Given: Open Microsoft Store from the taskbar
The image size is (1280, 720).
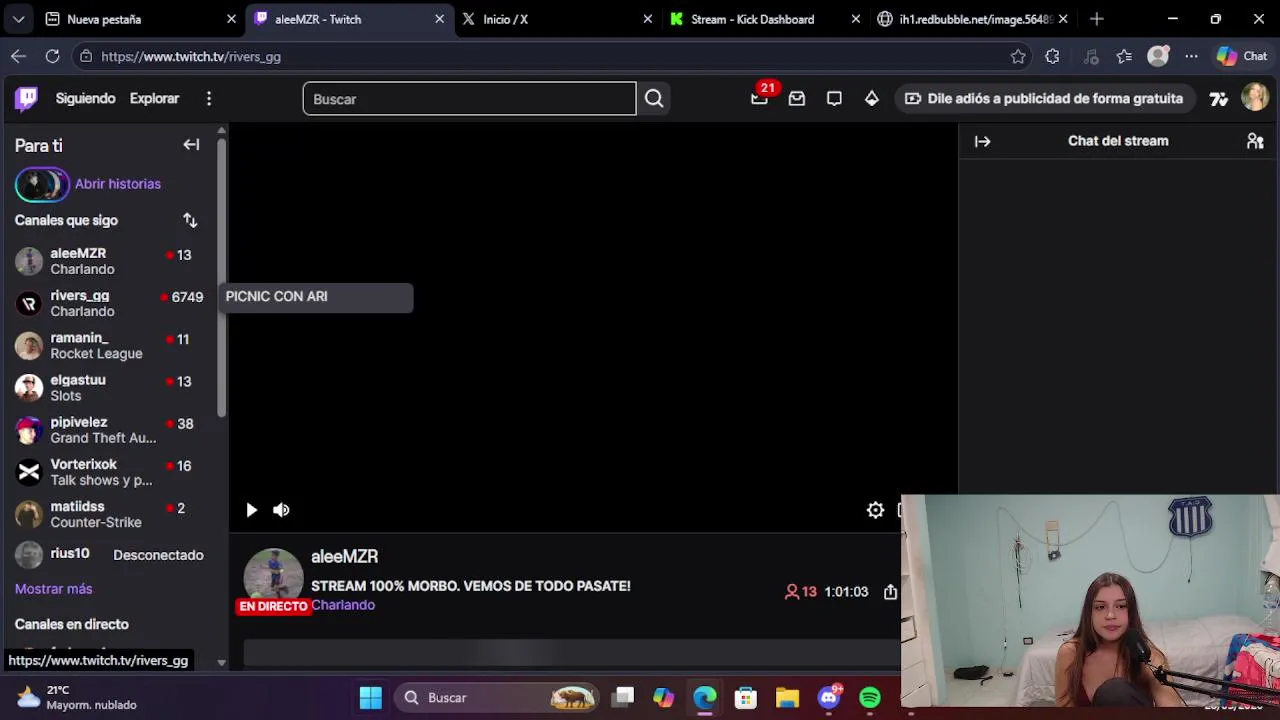Looking at the screenshot, I should [746, 697].
